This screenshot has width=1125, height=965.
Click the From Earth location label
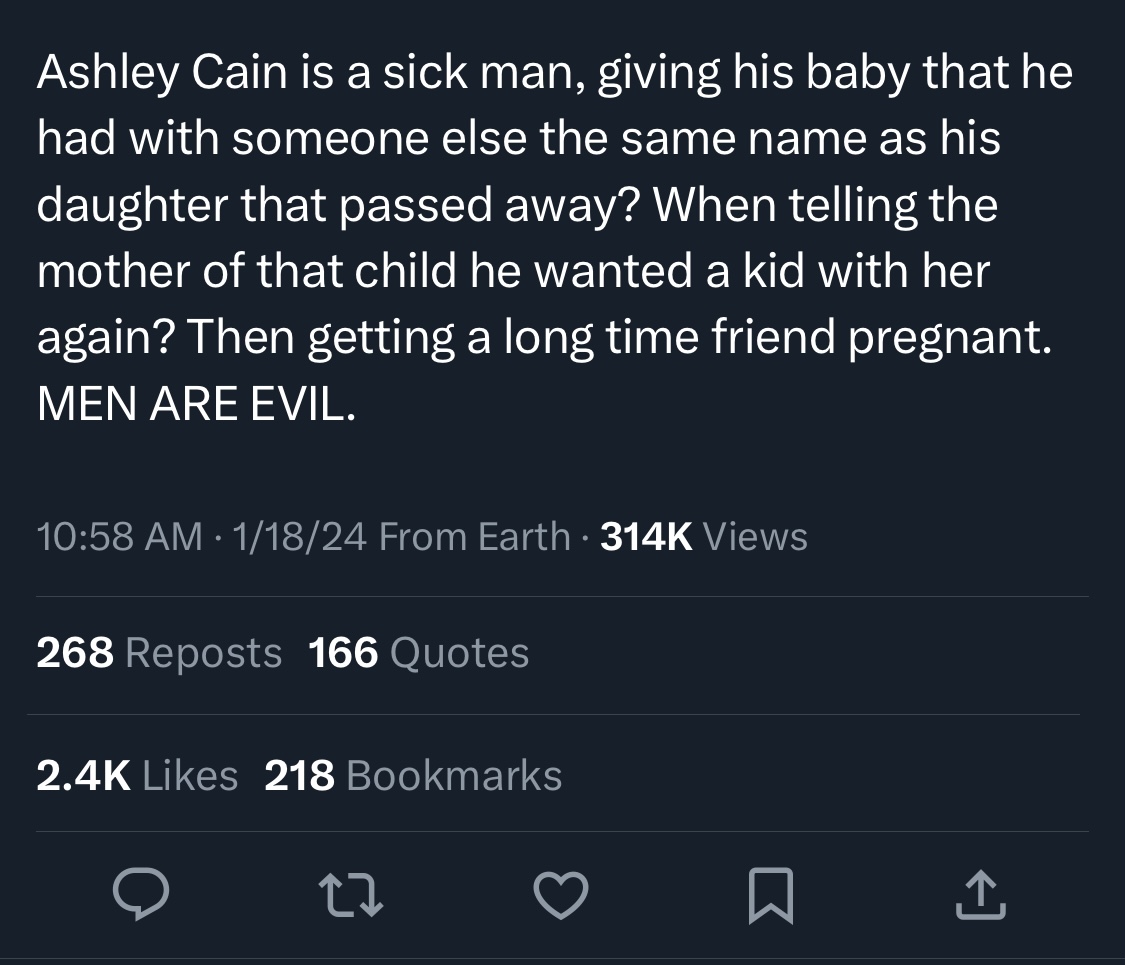tap(474, 536)
